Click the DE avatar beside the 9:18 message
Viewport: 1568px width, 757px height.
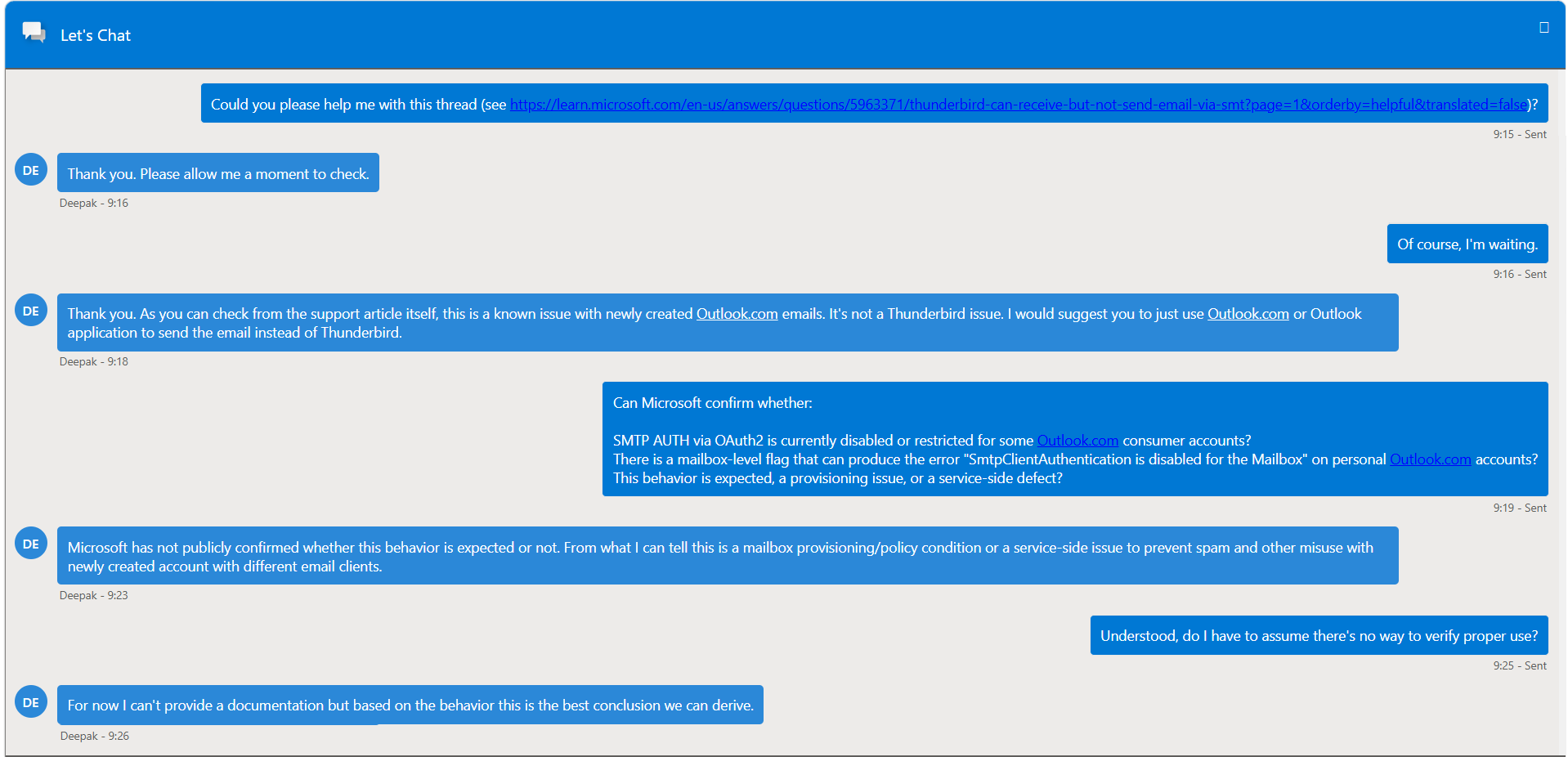(31, 311)
